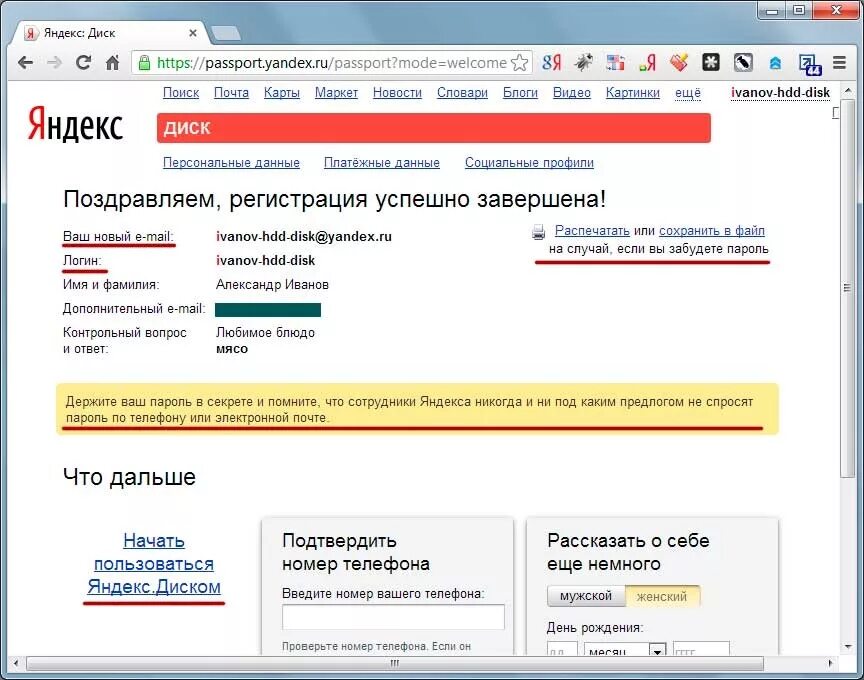
Task: Click the blue double-chevron extension icon
Action: [775, 63]
